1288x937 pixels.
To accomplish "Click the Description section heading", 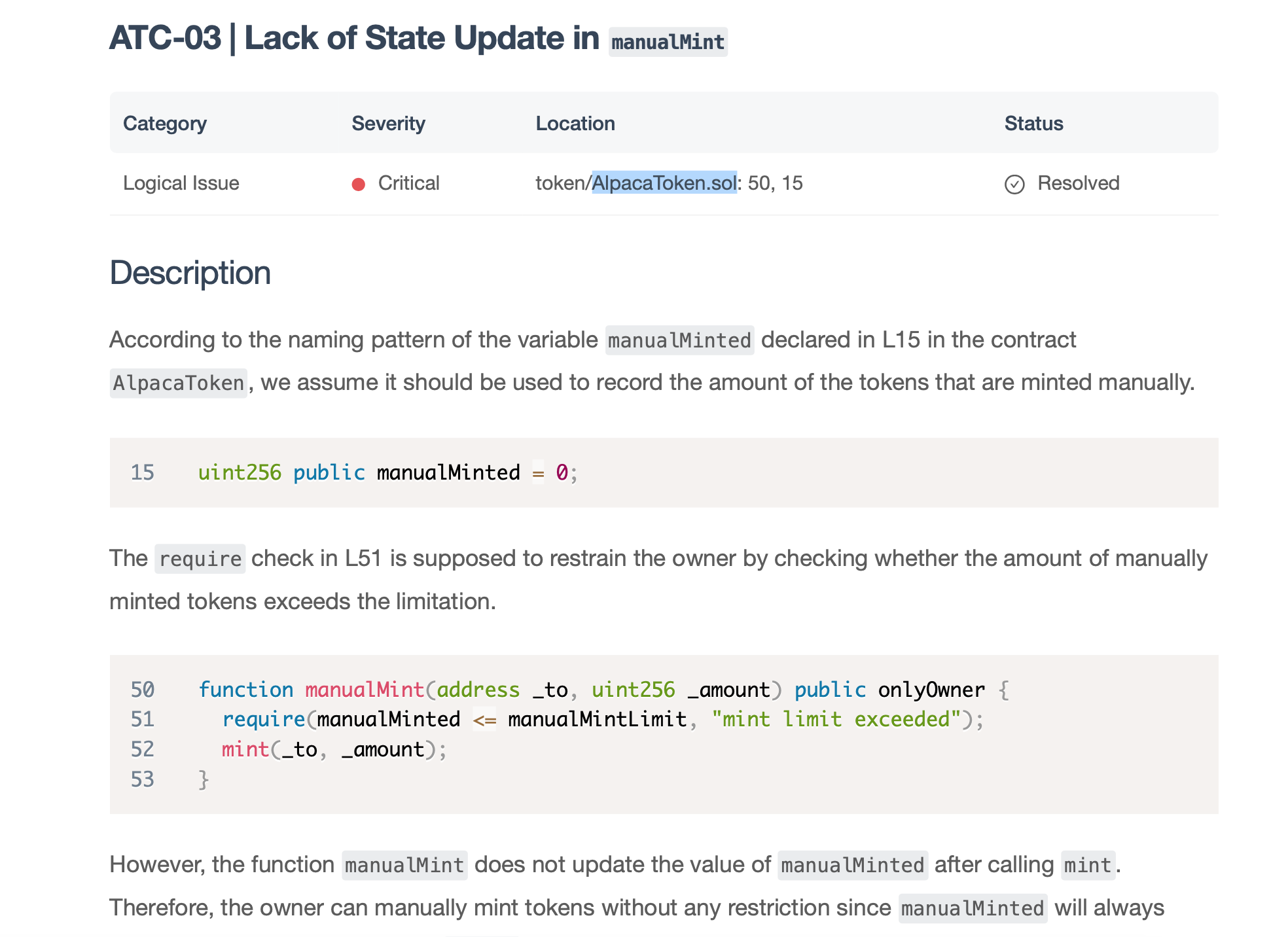I will [190, 273].
